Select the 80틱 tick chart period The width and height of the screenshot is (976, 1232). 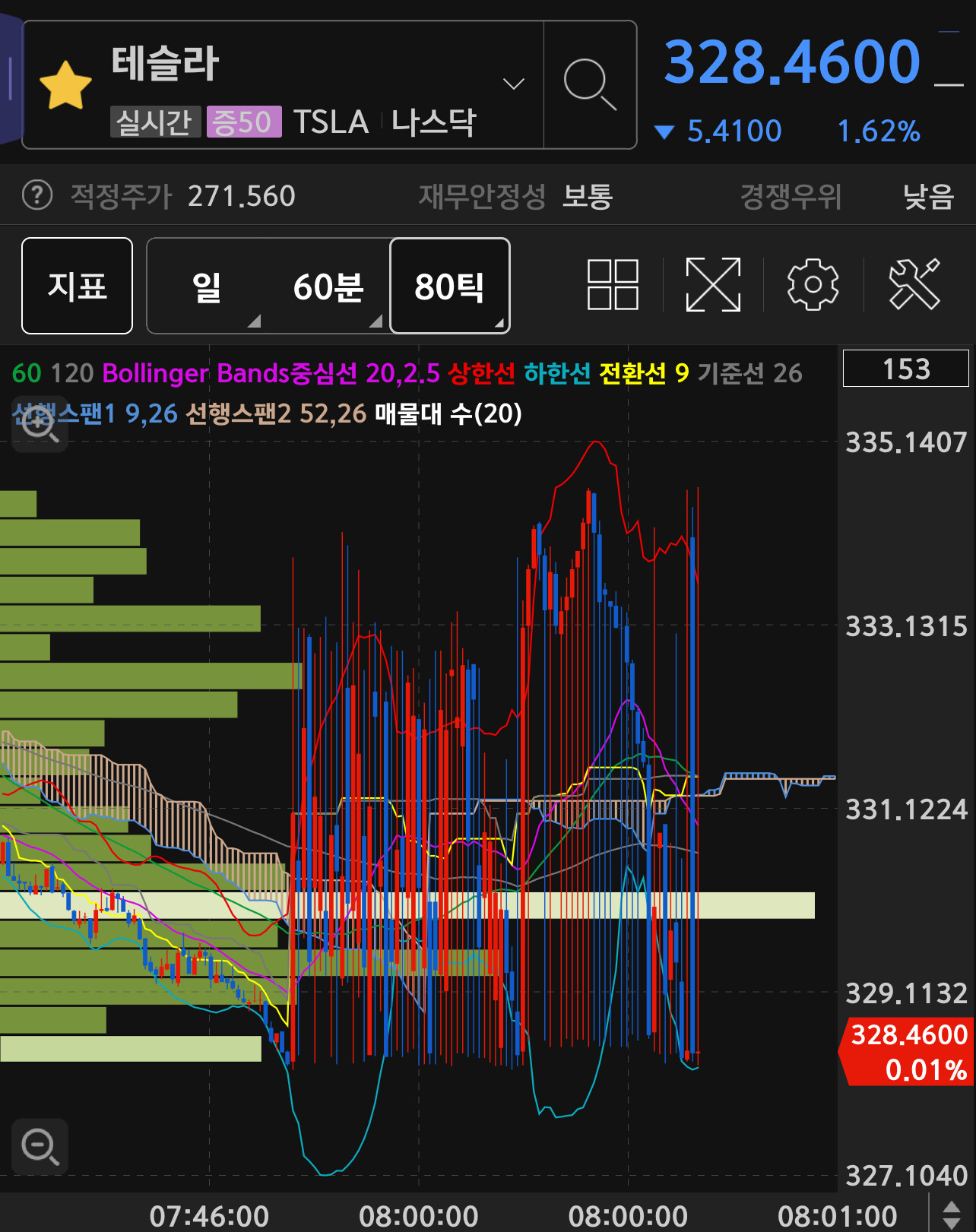tap(449, 286)
